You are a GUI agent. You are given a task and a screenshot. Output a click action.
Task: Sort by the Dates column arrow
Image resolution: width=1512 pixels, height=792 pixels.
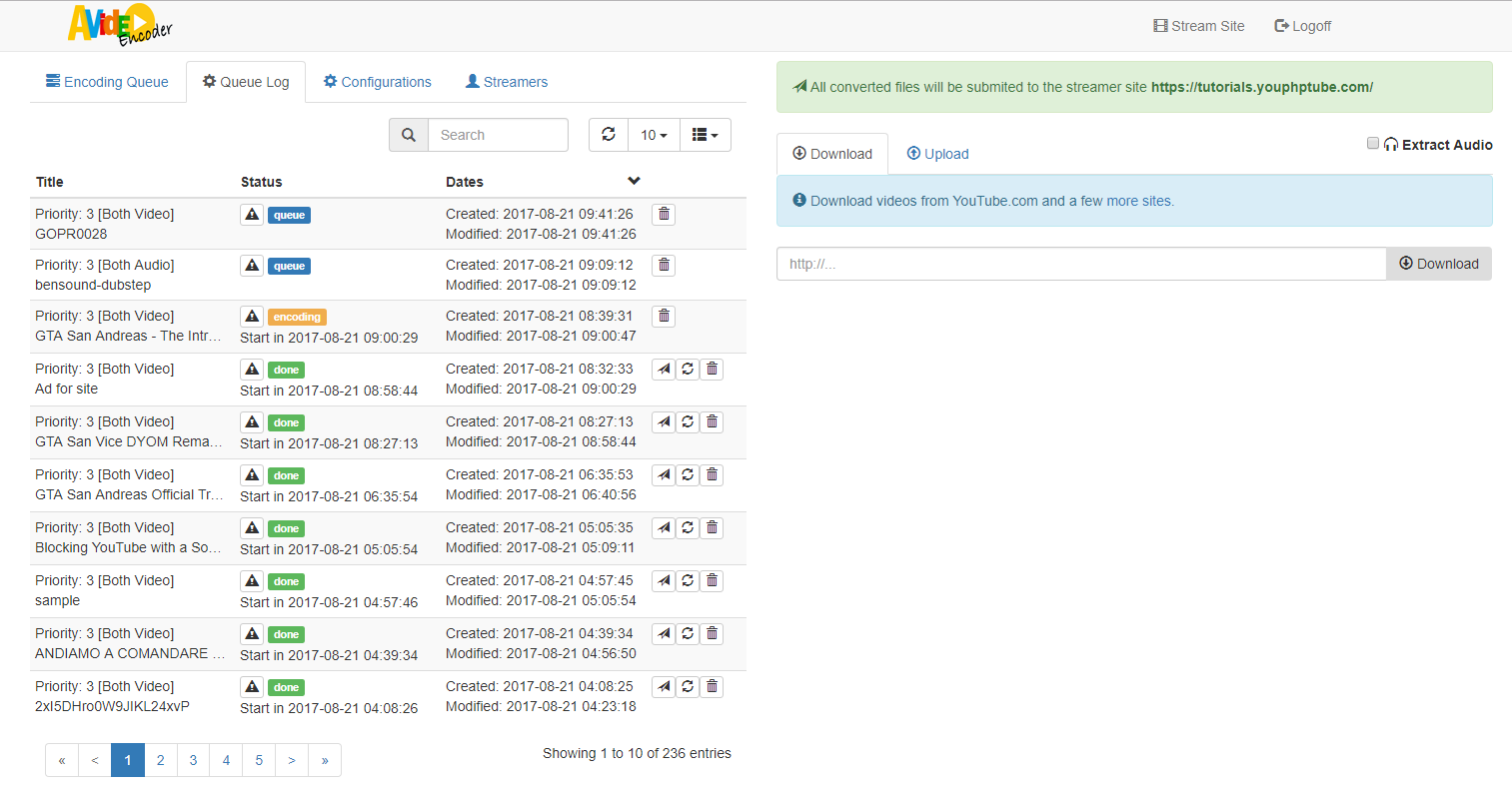coord(634,181)
